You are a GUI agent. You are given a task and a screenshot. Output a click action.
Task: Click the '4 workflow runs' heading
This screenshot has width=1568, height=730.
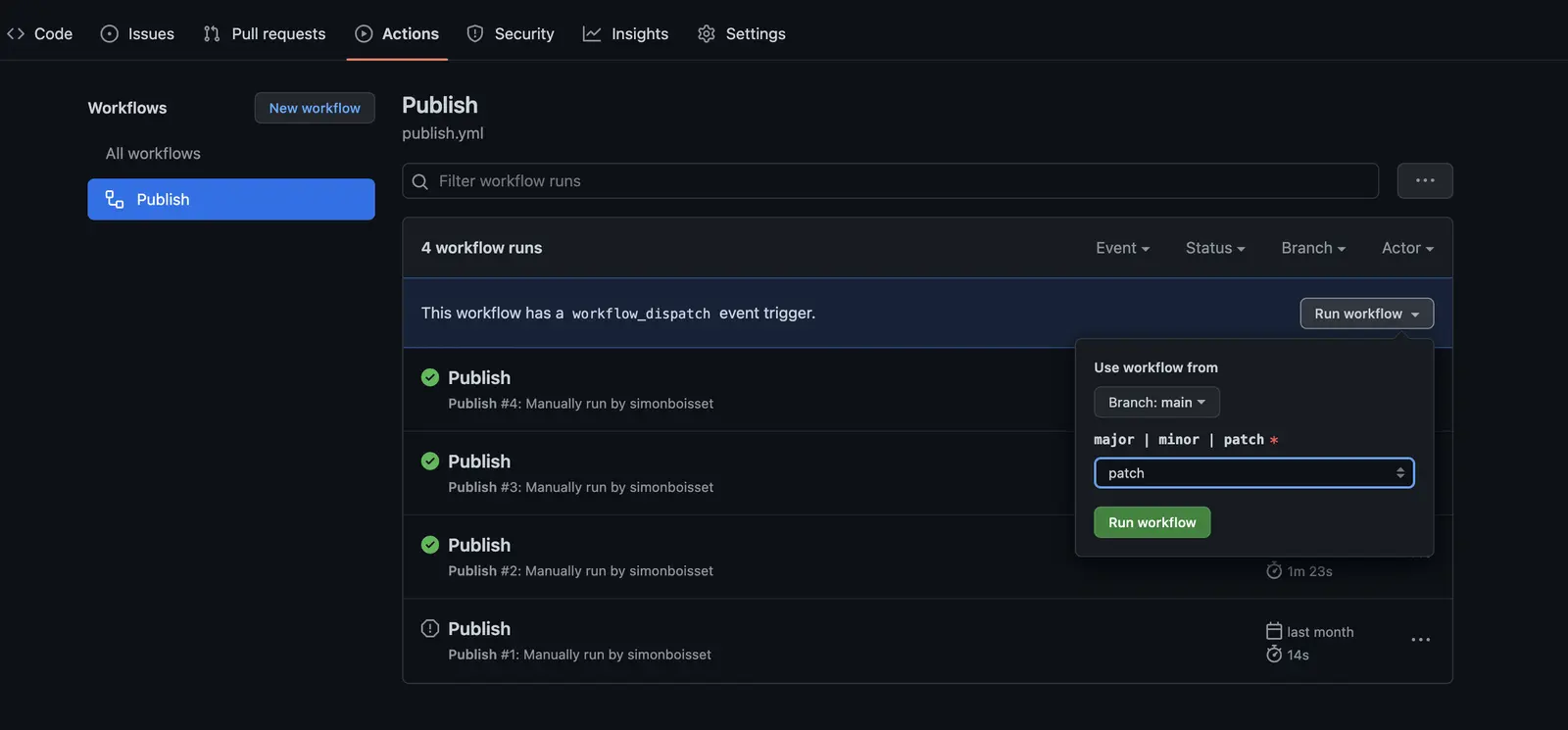481,248
